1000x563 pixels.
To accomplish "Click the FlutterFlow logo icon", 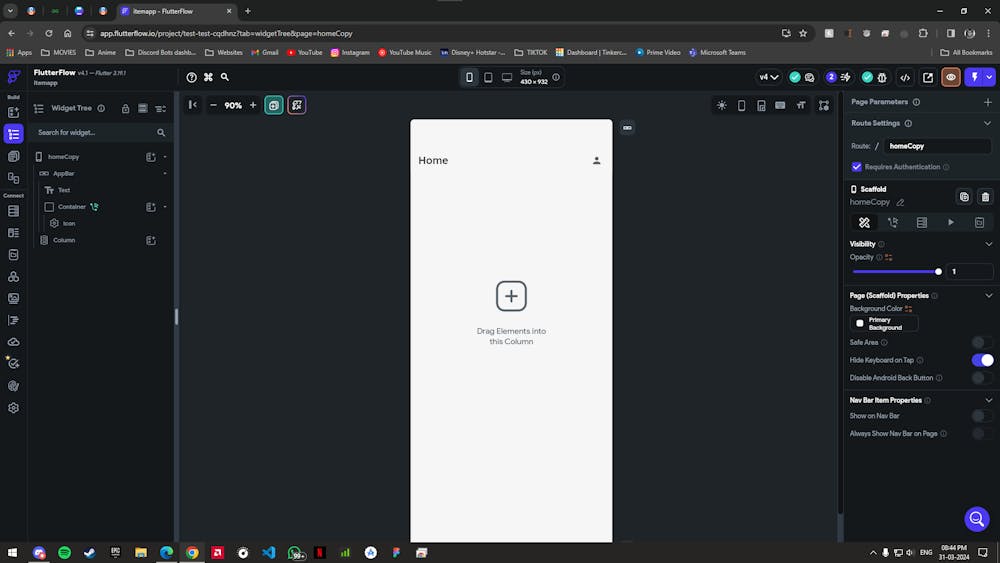I will pos(13,77).
